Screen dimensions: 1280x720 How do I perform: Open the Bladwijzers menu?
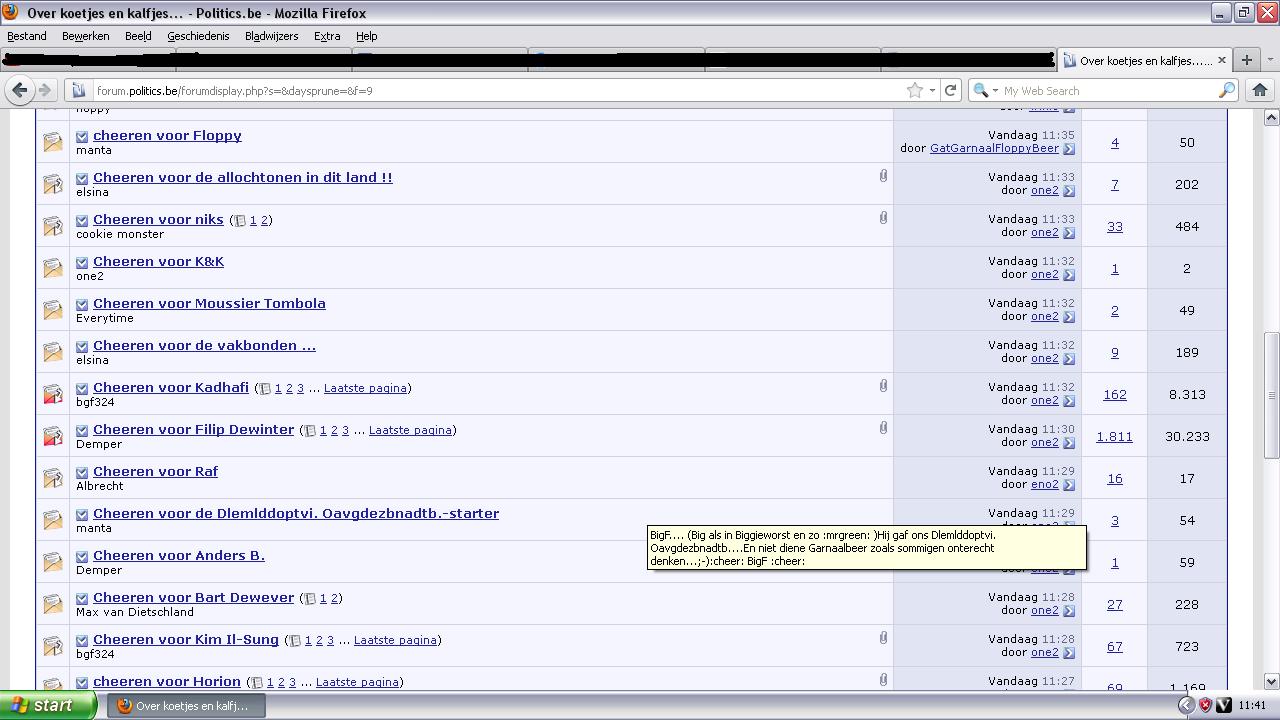tap(271, 36)
